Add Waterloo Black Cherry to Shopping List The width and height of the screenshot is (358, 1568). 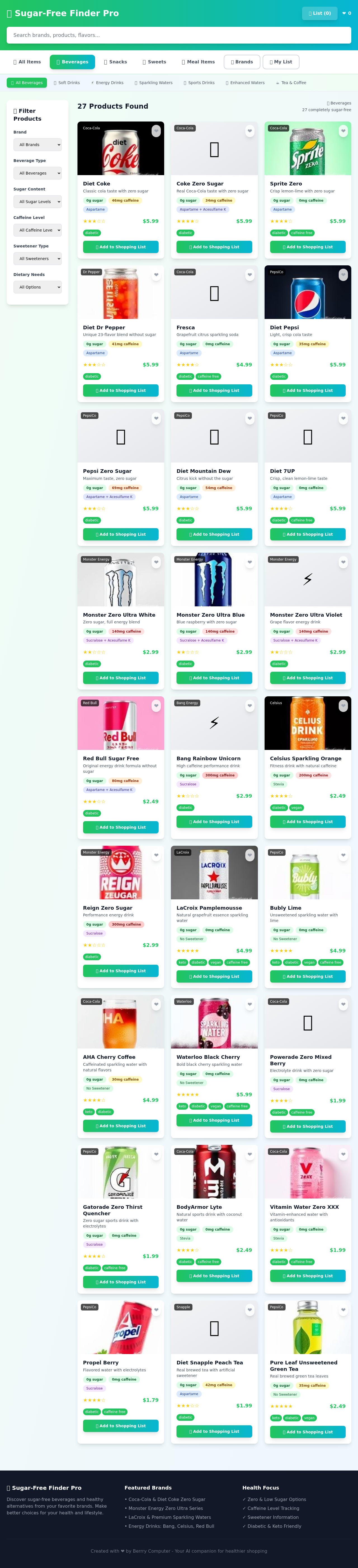pyautogui.click(x=214, y=1120)
